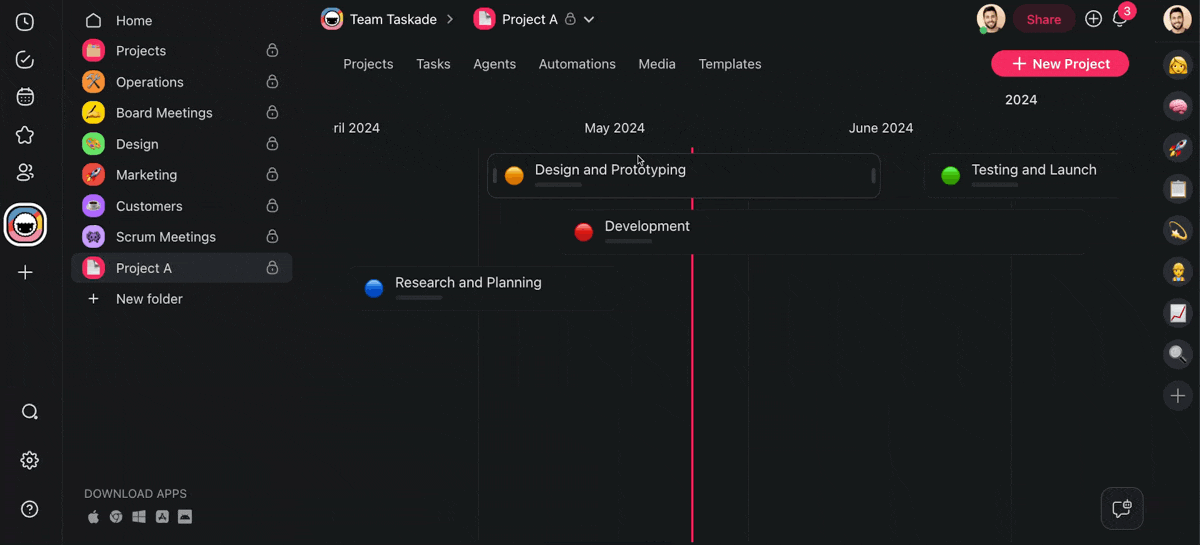This screenshot has height=545, width=1200.
Task: Click the blue dot on Research and Planning
Action: pos(374,289)
